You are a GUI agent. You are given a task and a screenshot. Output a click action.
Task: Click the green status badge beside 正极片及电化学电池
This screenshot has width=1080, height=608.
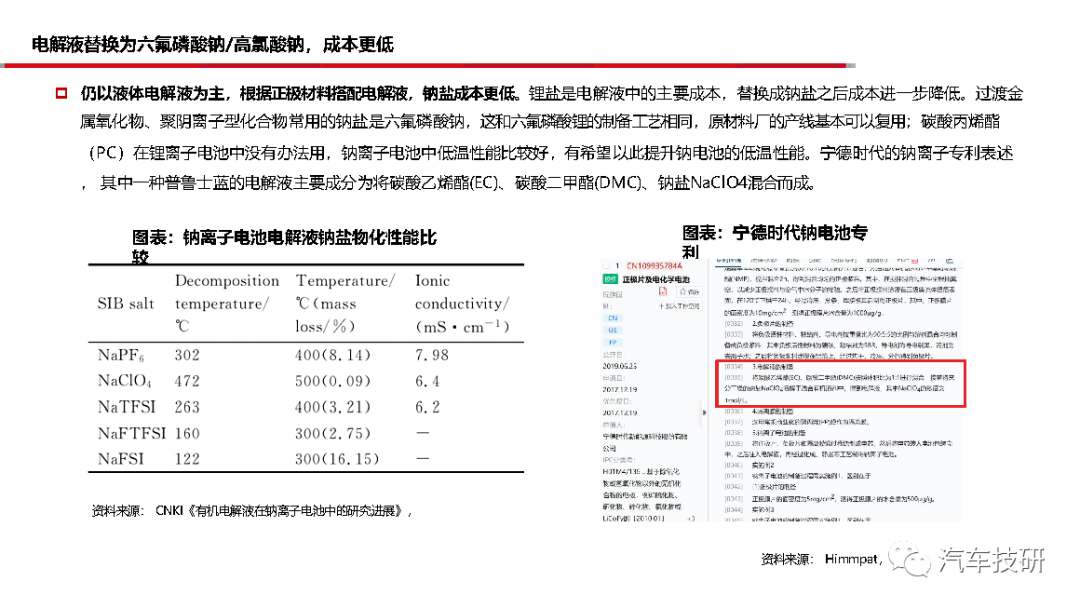click(x=610, y=279)
